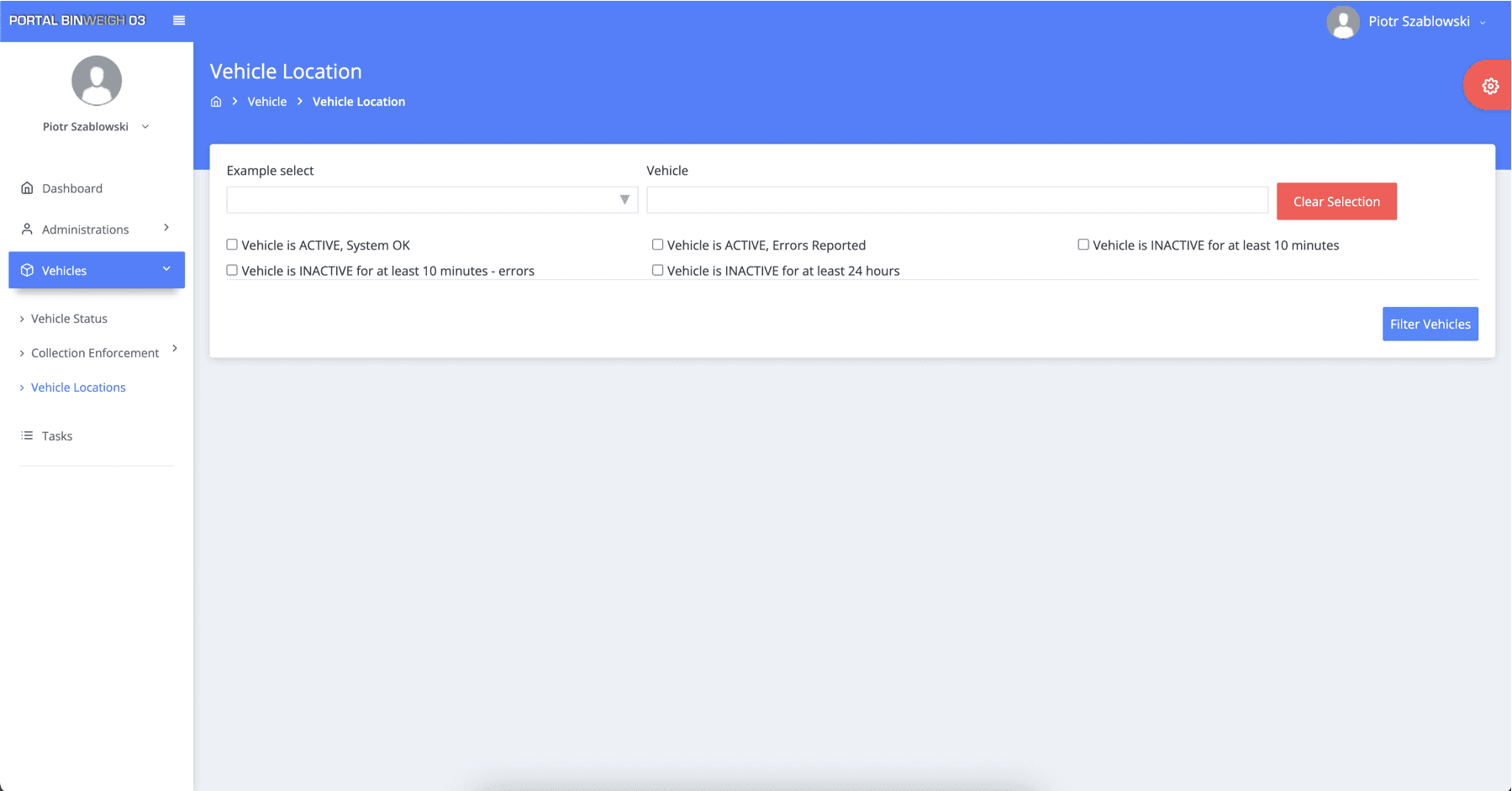This screenshot has width=1512, height=791.
Task: Click the PORTAL BINWEIGH 03 logo
Action: coord(77,20)
